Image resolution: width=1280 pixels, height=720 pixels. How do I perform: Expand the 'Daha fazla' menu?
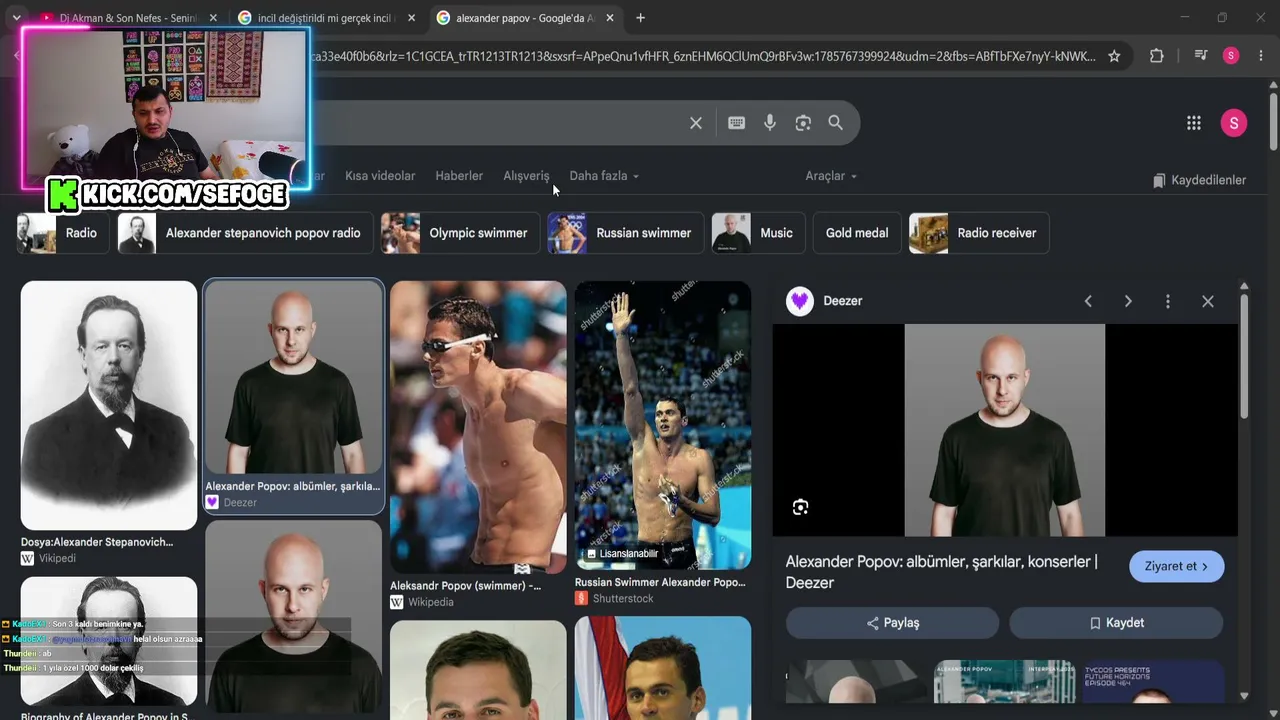tap(604, 176)
